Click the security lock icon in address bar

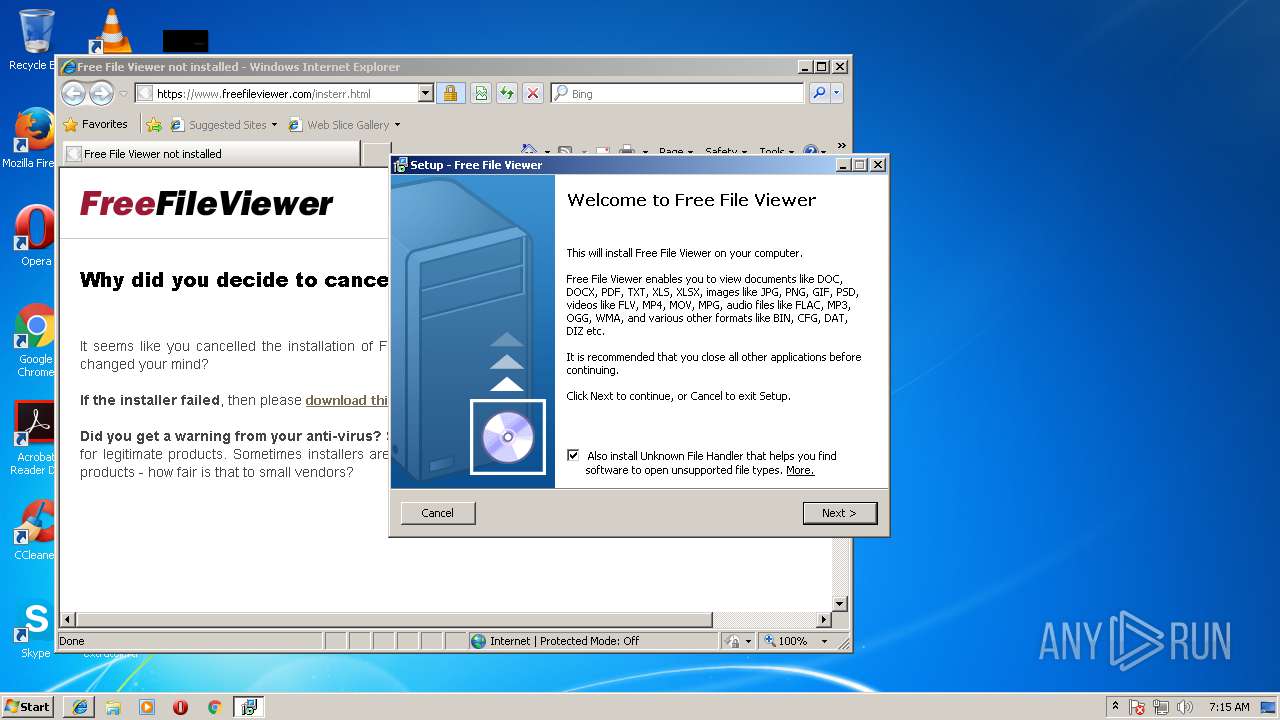point(450,93)
